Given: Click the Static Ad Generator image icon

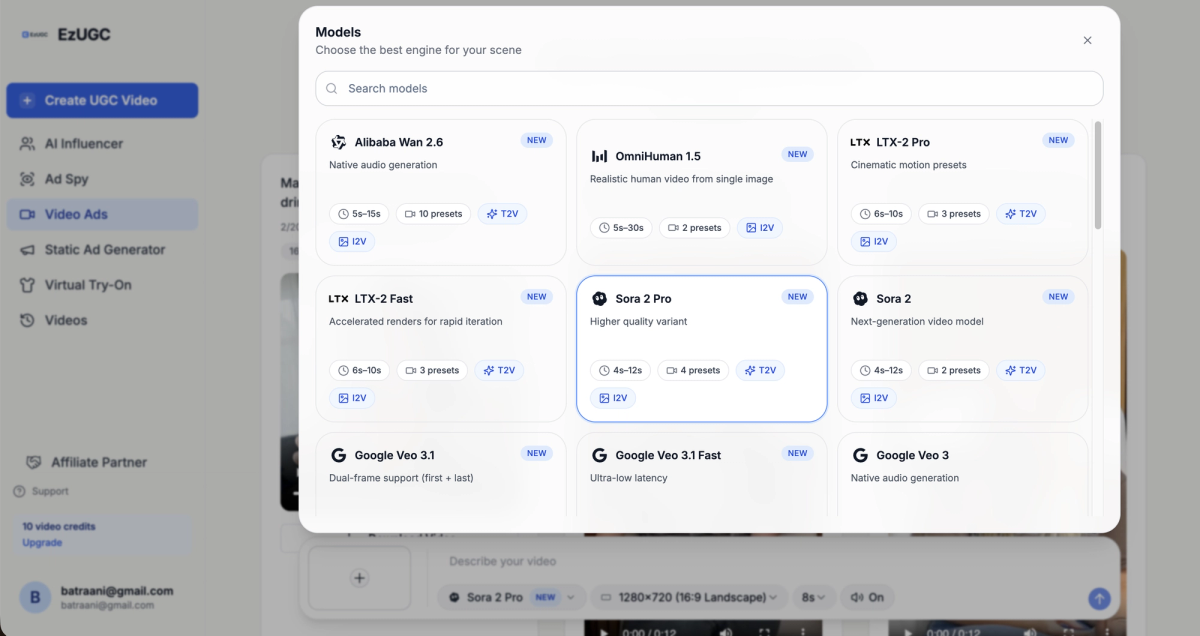Looking at the screenshot, I should point(27,249).
